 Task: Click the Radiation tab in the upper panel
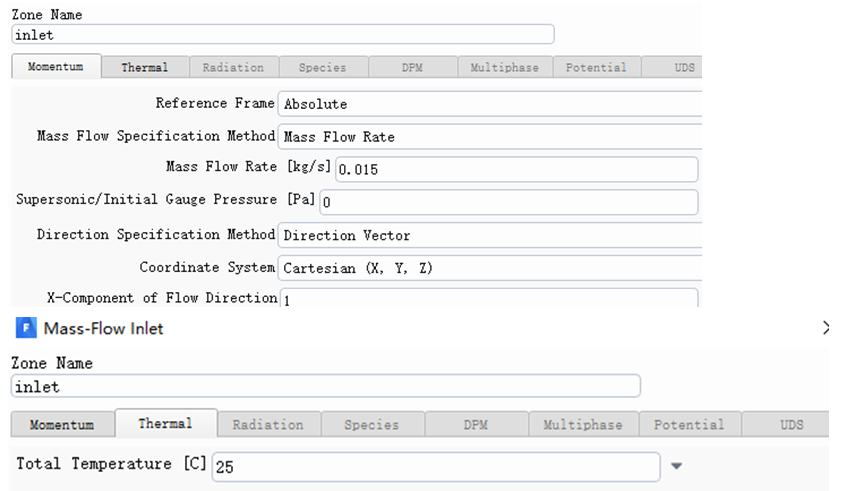[x=234, y=67]
